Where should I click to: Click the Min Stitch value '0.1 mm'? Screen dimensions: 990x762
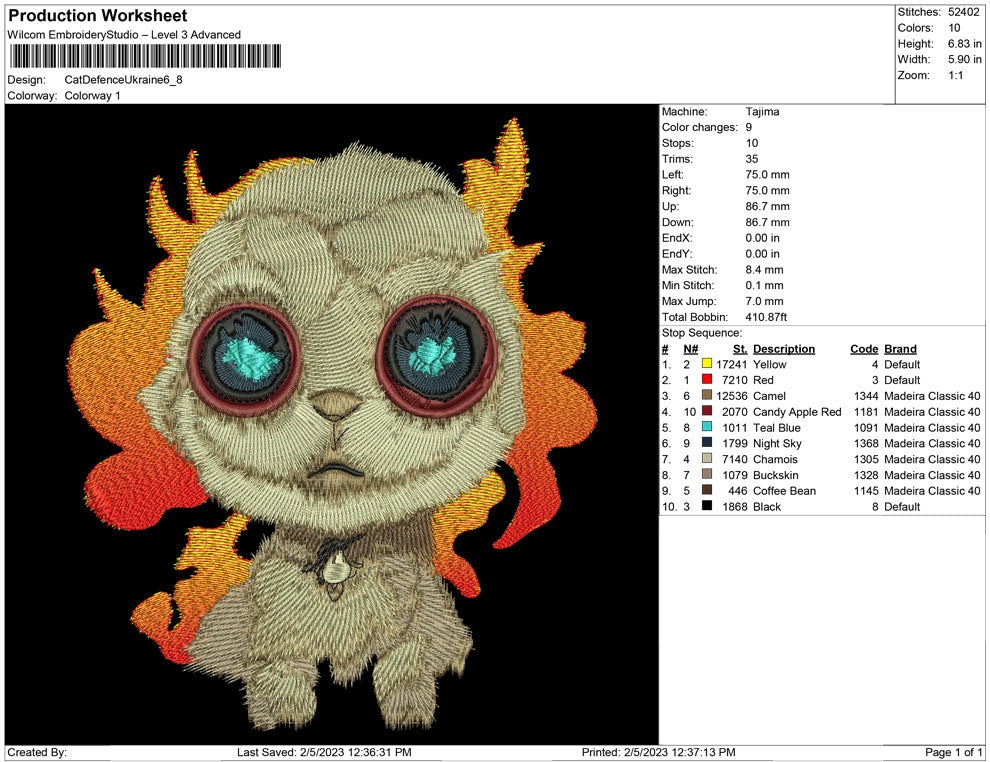(764, 285)
